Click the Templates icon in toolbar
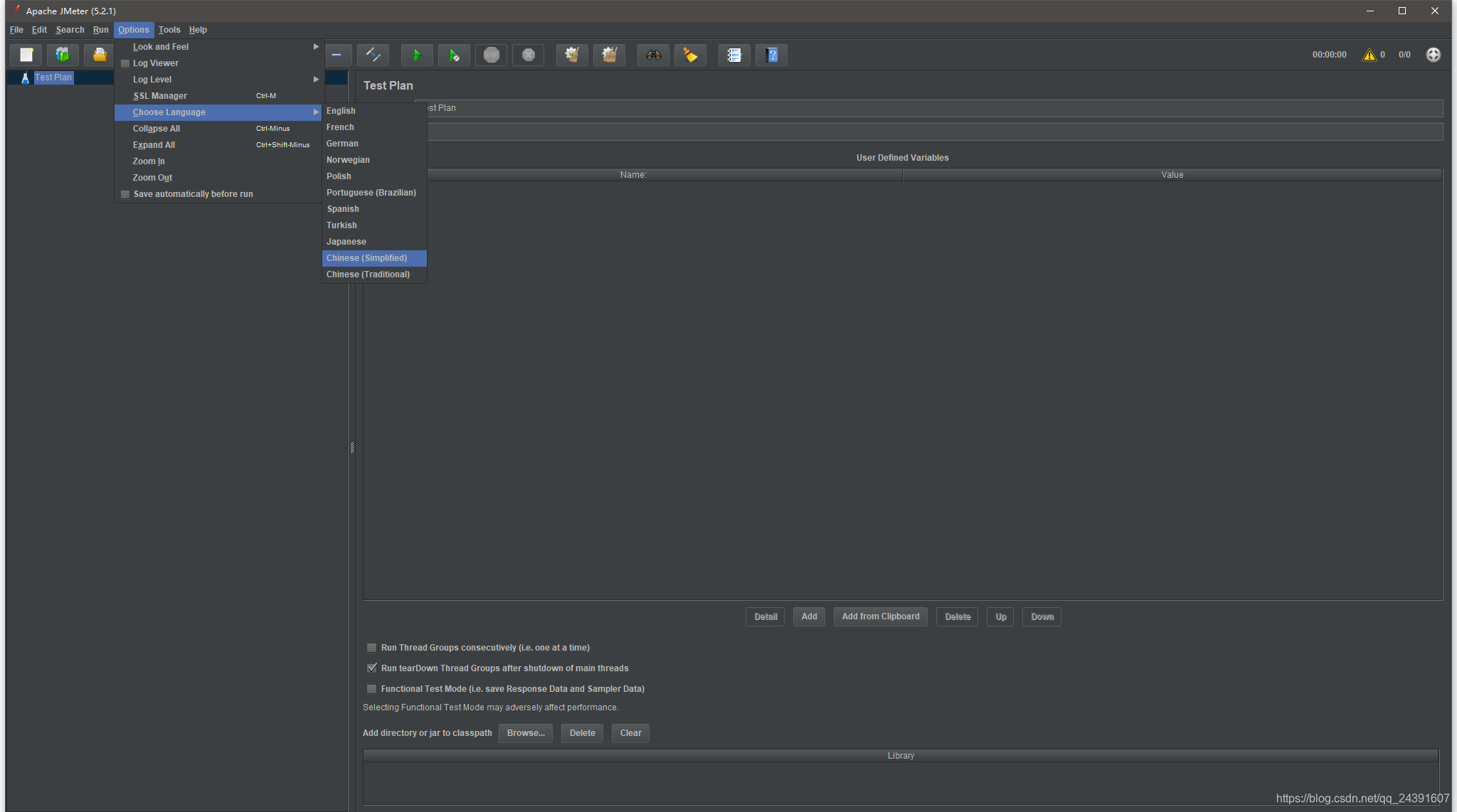 tap(63, 55)
